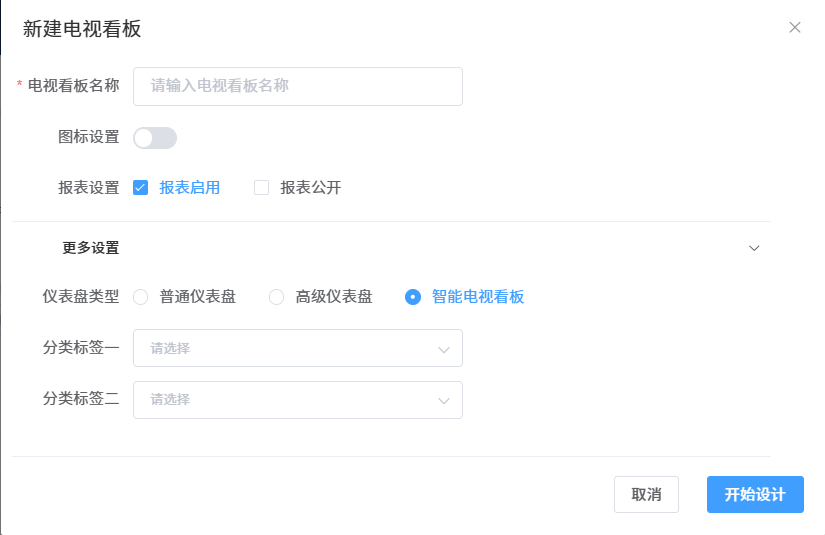825x535 pixels.
Task: Uncheck the 报表启用 checkbox box
Action: point(141,187)
